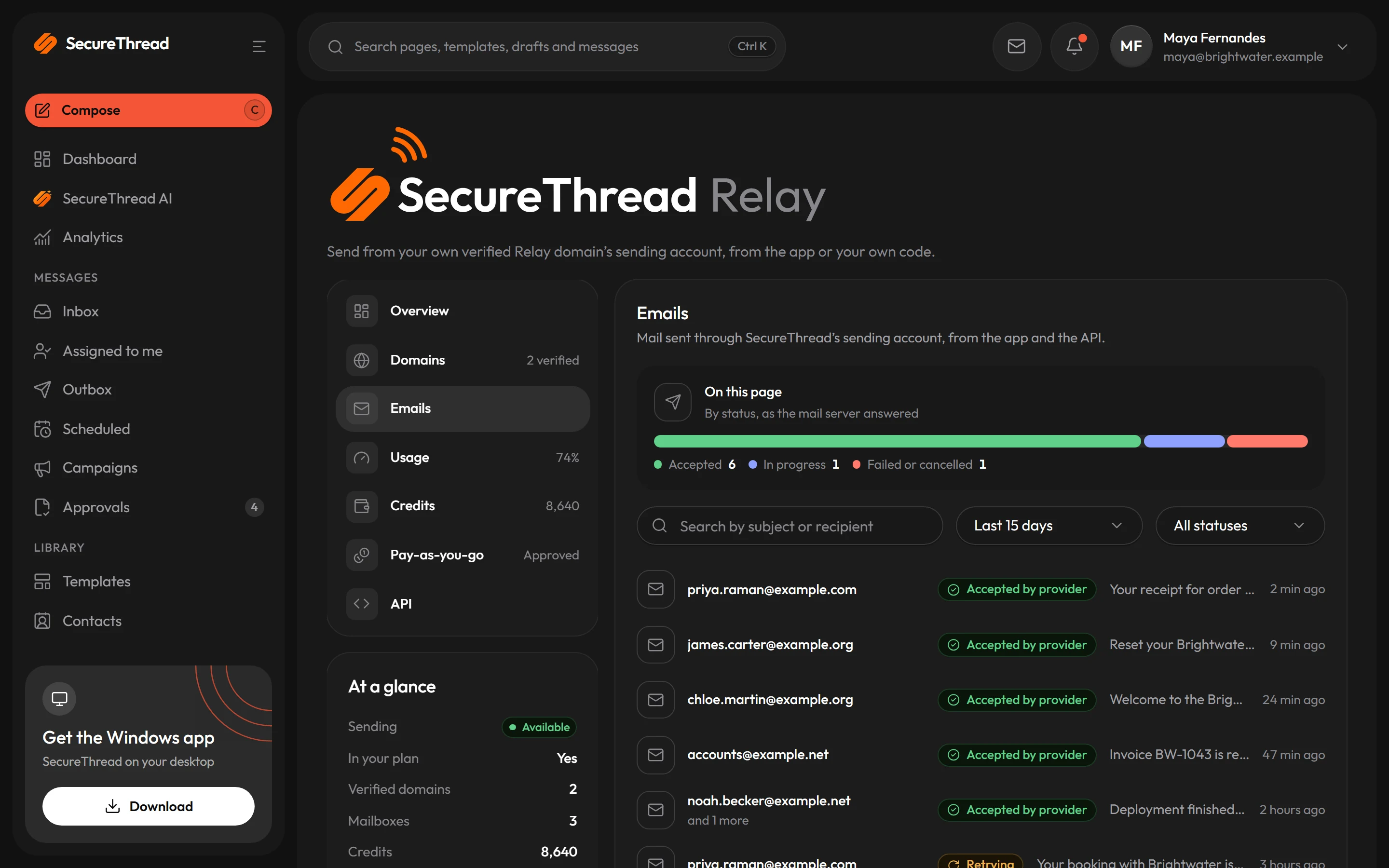This screenshot has width=1389, height=868.
Task: Focus the global search field
Action: tap(547, 46)
